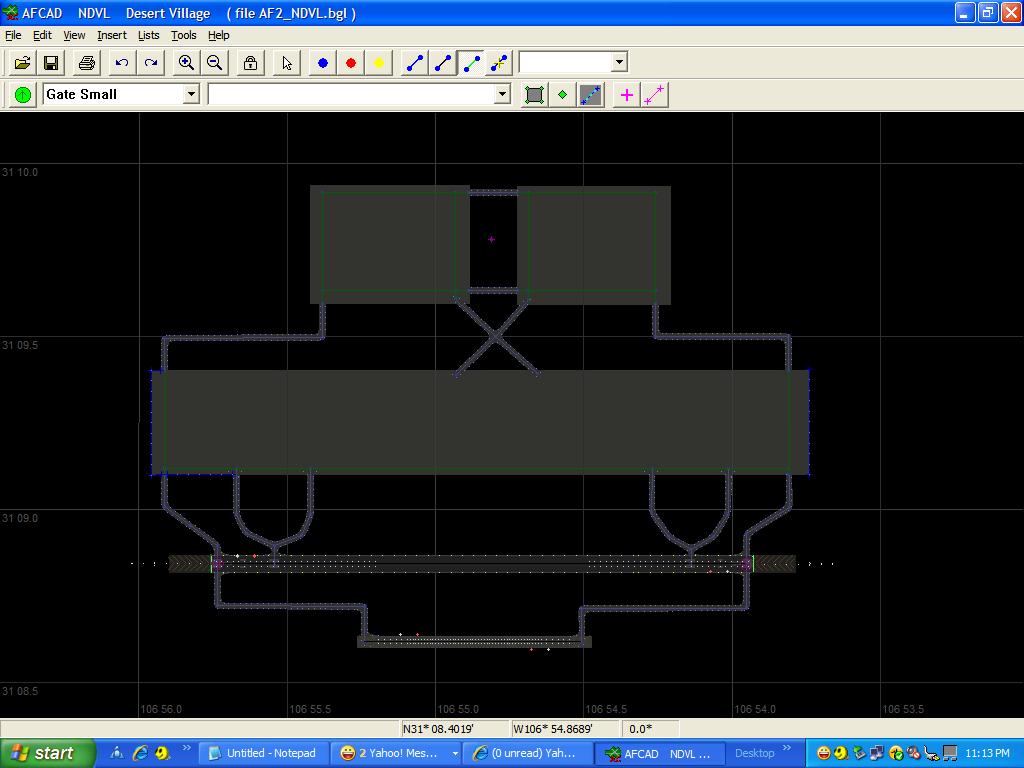1024x768 pixels.
Task: Toggle the lock icon in the toolbar
Action: pos(250,63)
